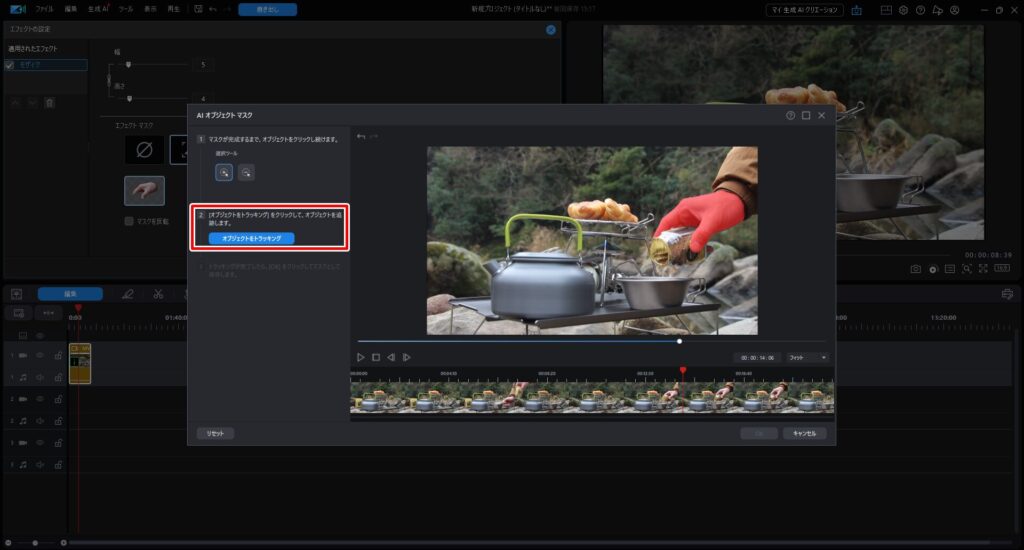This screenshot has height=550, width=1024.
Task: Select the add-to-selection object tool
Action: click(x=224, y=172)
